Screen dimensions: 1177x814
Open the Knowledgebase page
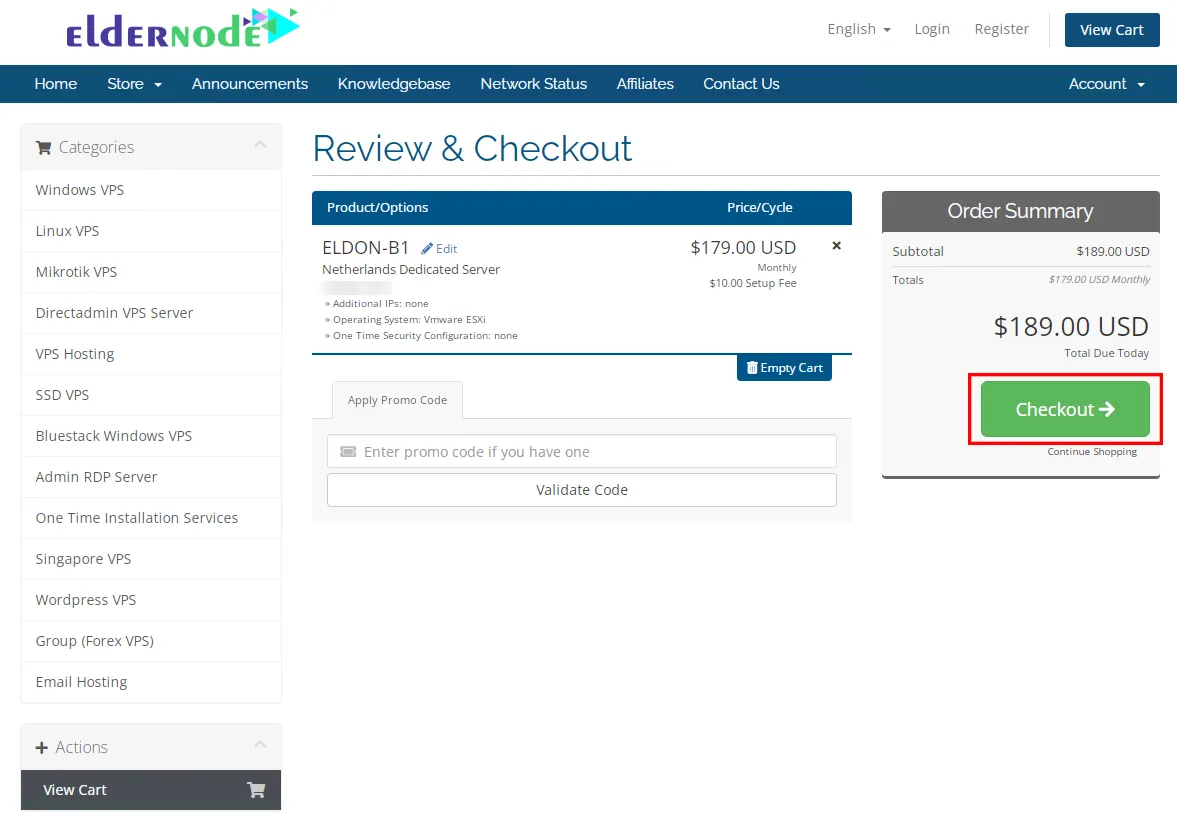[x=394, y=84]
